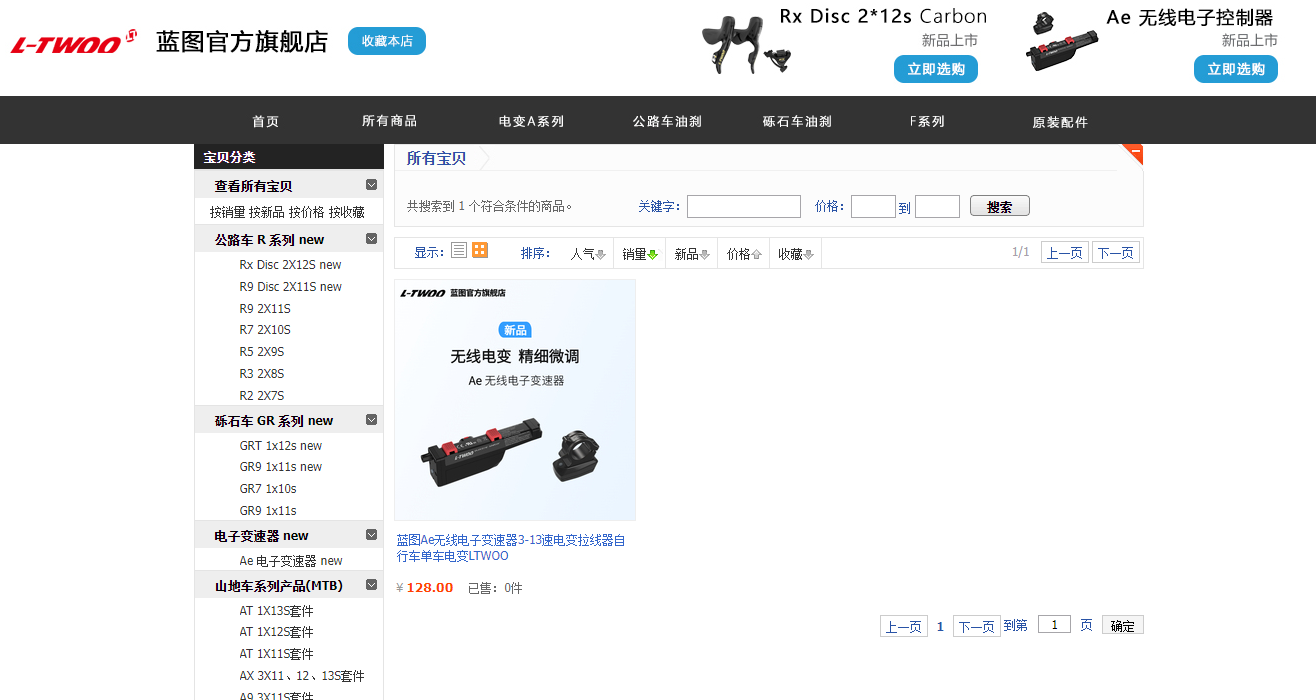Sort products by 价格 ascending

[x=745, y=253]
